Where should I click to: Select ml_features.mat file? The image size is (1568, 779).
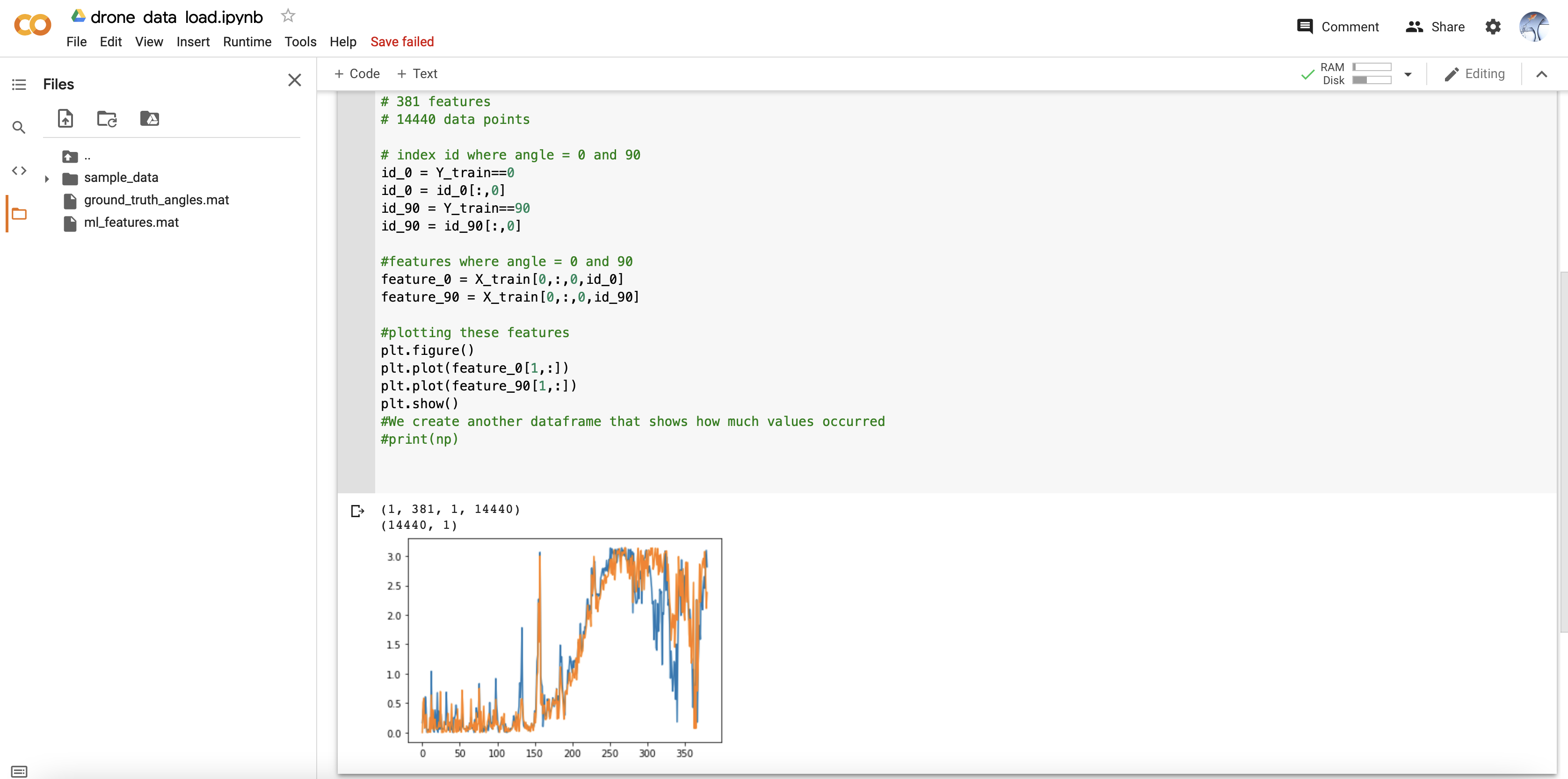[x=131, y=222]
